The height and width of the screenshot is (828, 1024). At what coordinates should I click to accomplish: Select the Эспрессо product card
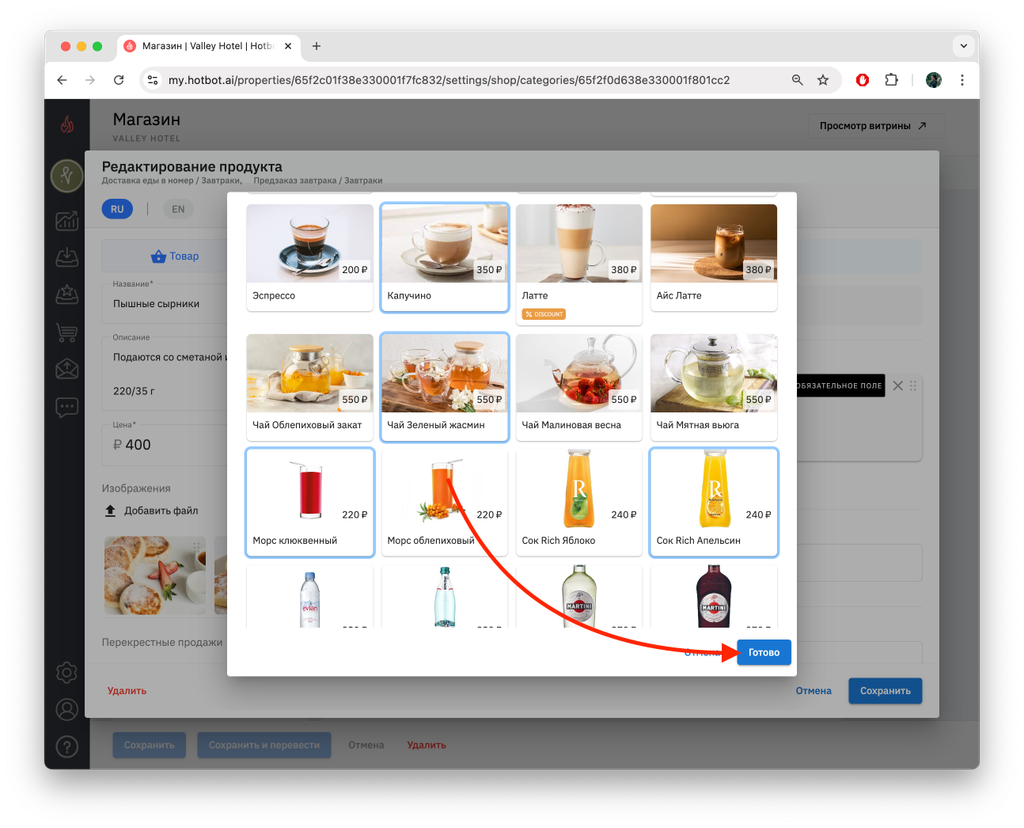point(310,257)
